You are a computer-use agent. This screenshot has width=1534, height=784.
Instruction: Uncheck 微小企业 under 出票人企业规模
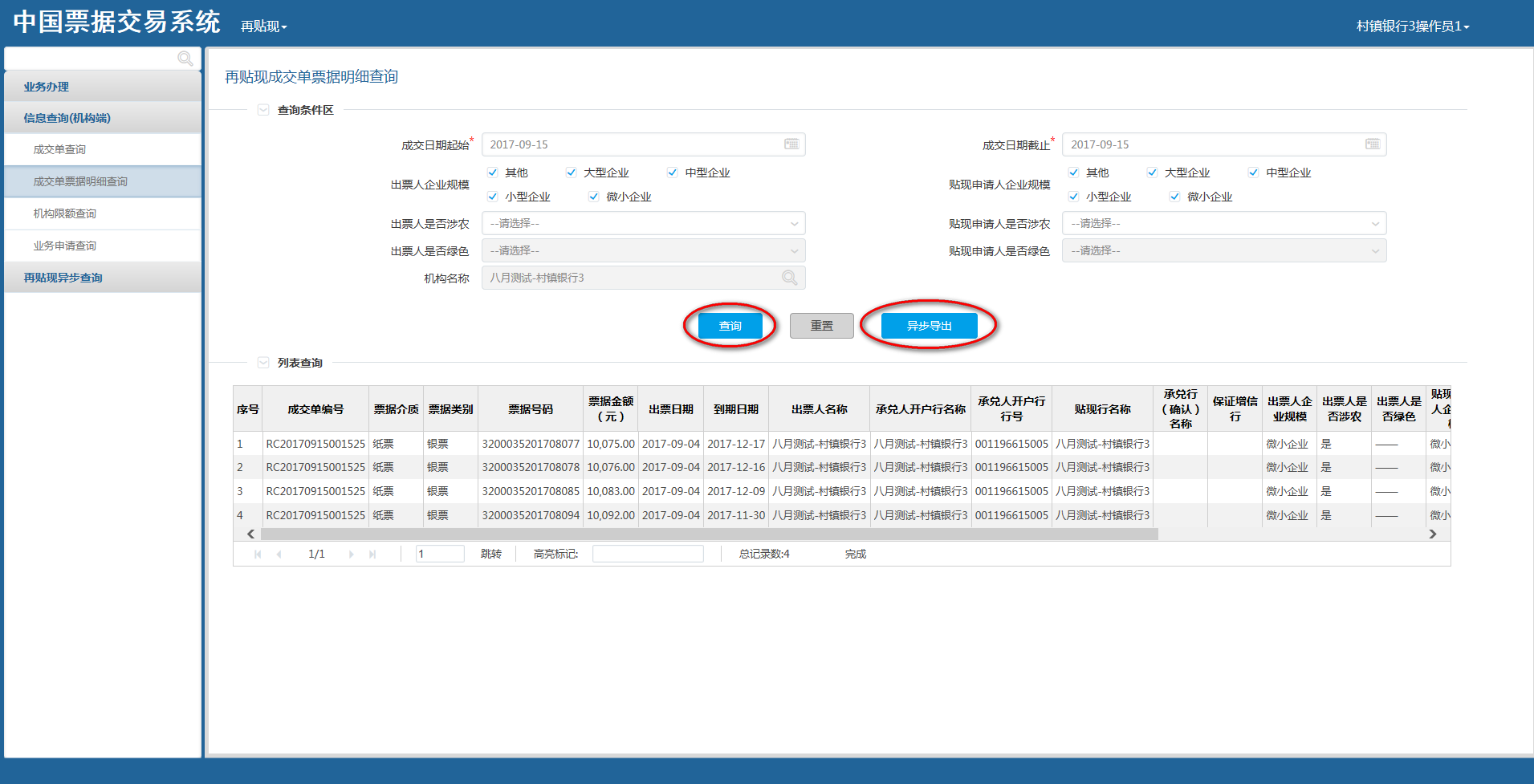click(594, 197)
